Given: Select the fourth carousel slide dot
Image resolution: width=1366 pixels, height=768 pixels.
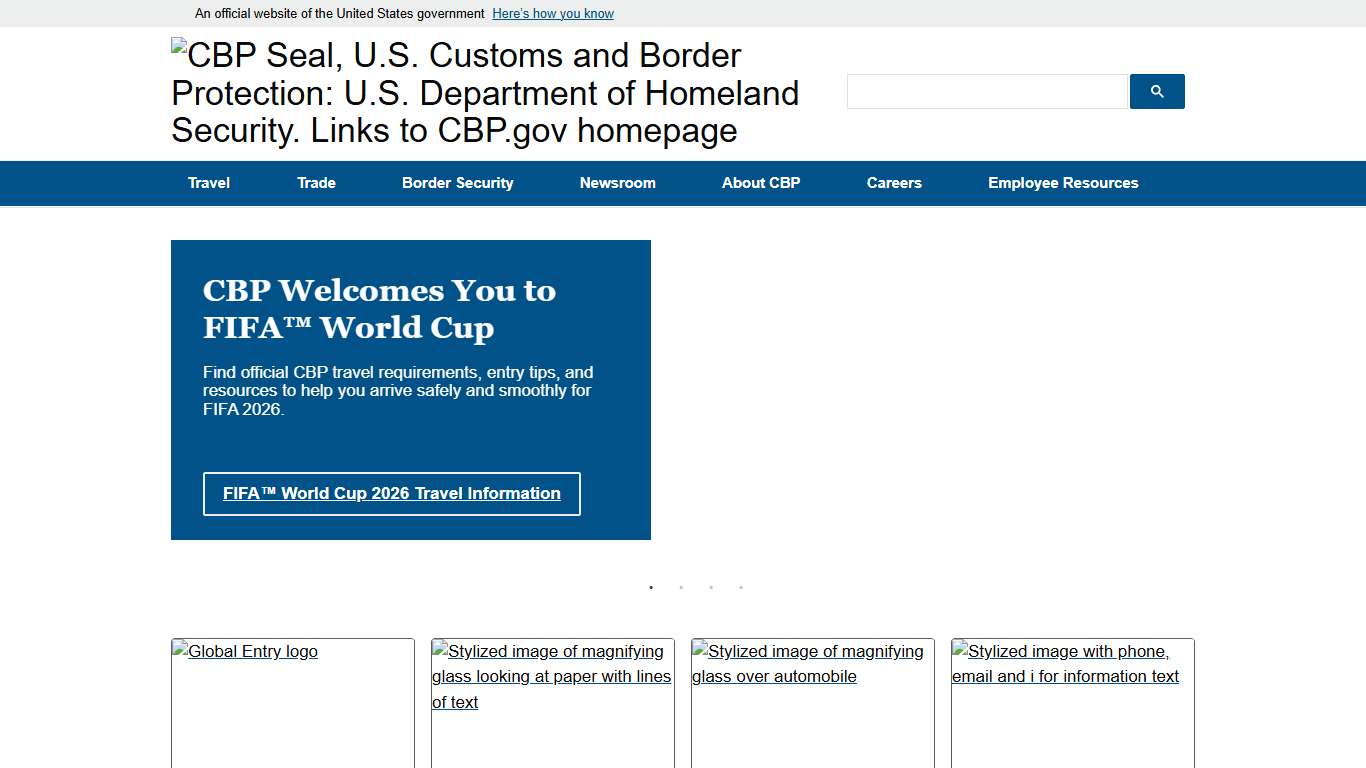Looking at the screenshot, I should pos(741,588).
